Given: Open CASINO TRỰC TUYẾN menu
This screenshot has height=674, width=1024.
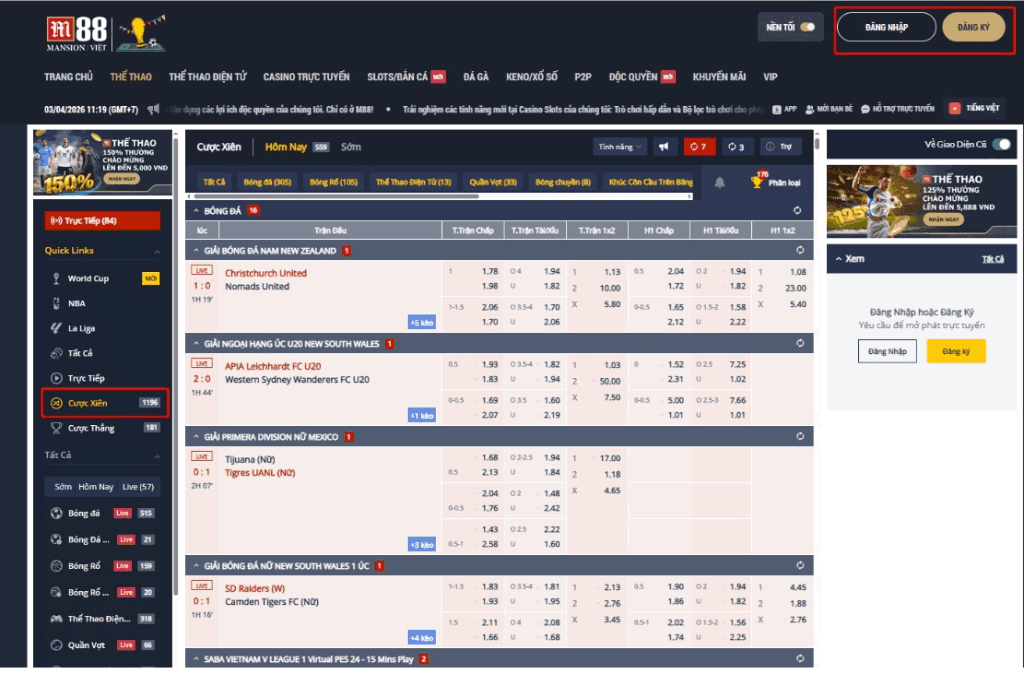Looking at the screenshot, I should tap(306, 77).
